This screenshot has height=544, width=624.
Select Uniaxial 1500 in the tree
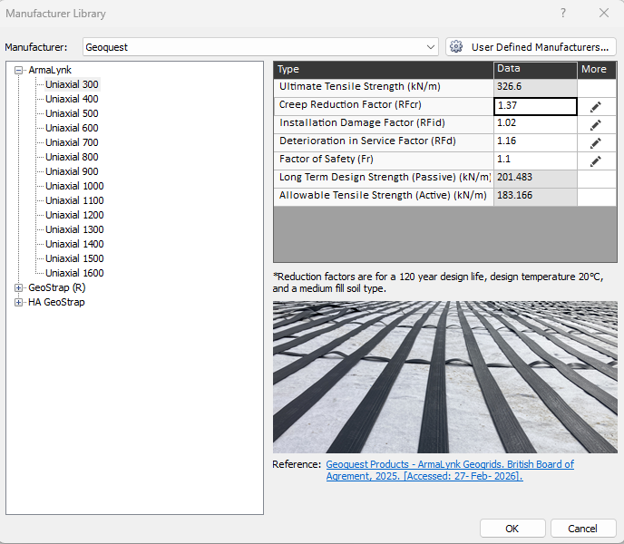[74, 259]
